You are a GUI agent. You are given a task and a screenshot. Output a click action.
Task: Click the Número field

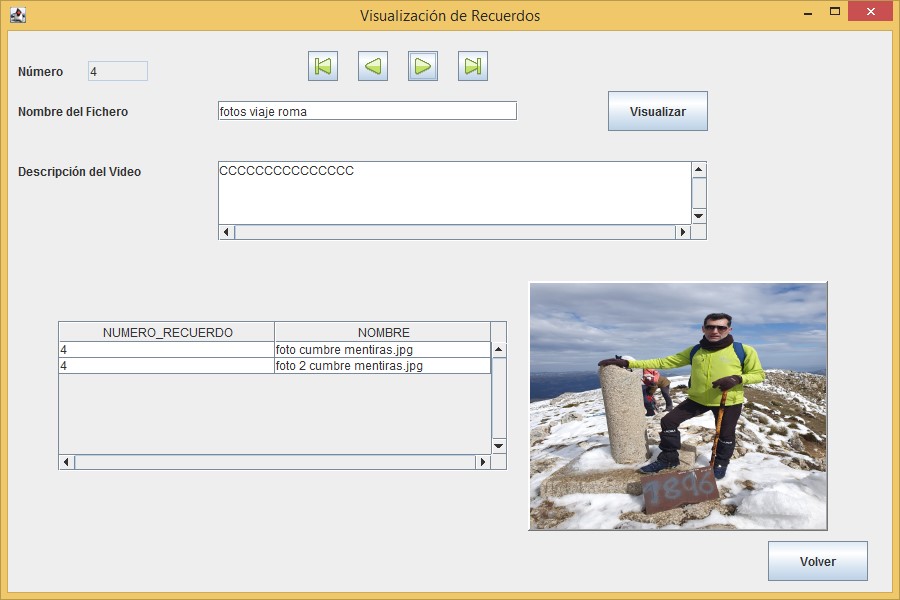point(118,71)
